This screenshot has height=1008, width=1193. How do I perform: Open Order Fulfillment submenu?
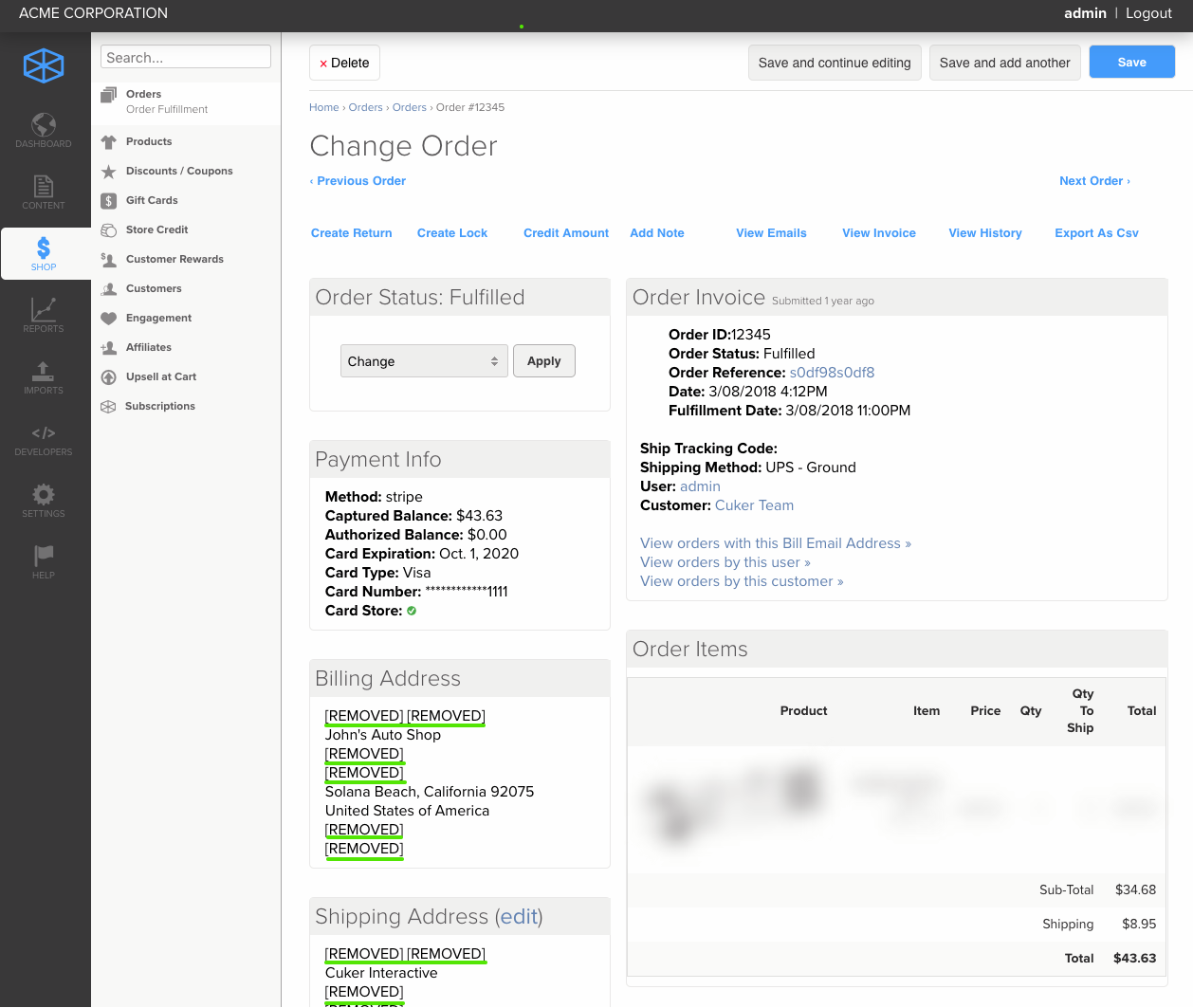point(167,109)
